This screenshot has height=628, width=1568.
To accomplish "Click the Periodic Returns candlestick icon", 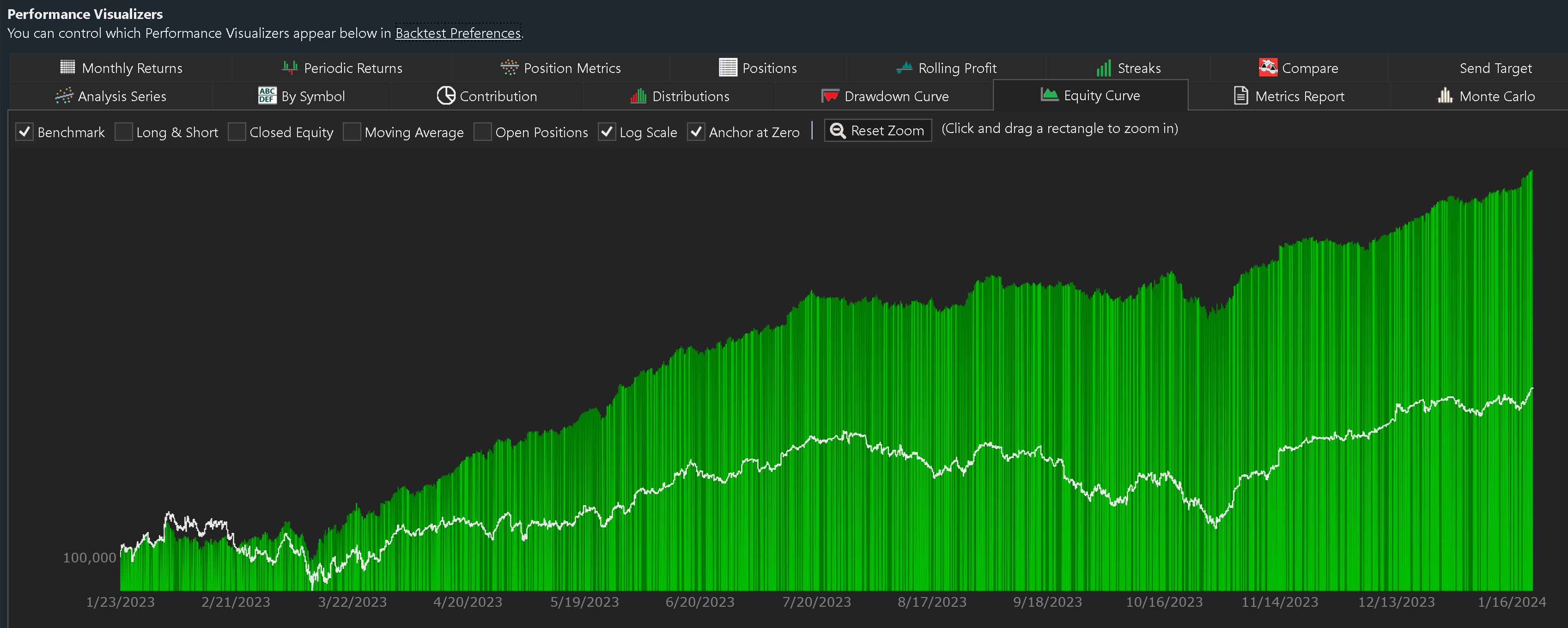I will [290, 67].
